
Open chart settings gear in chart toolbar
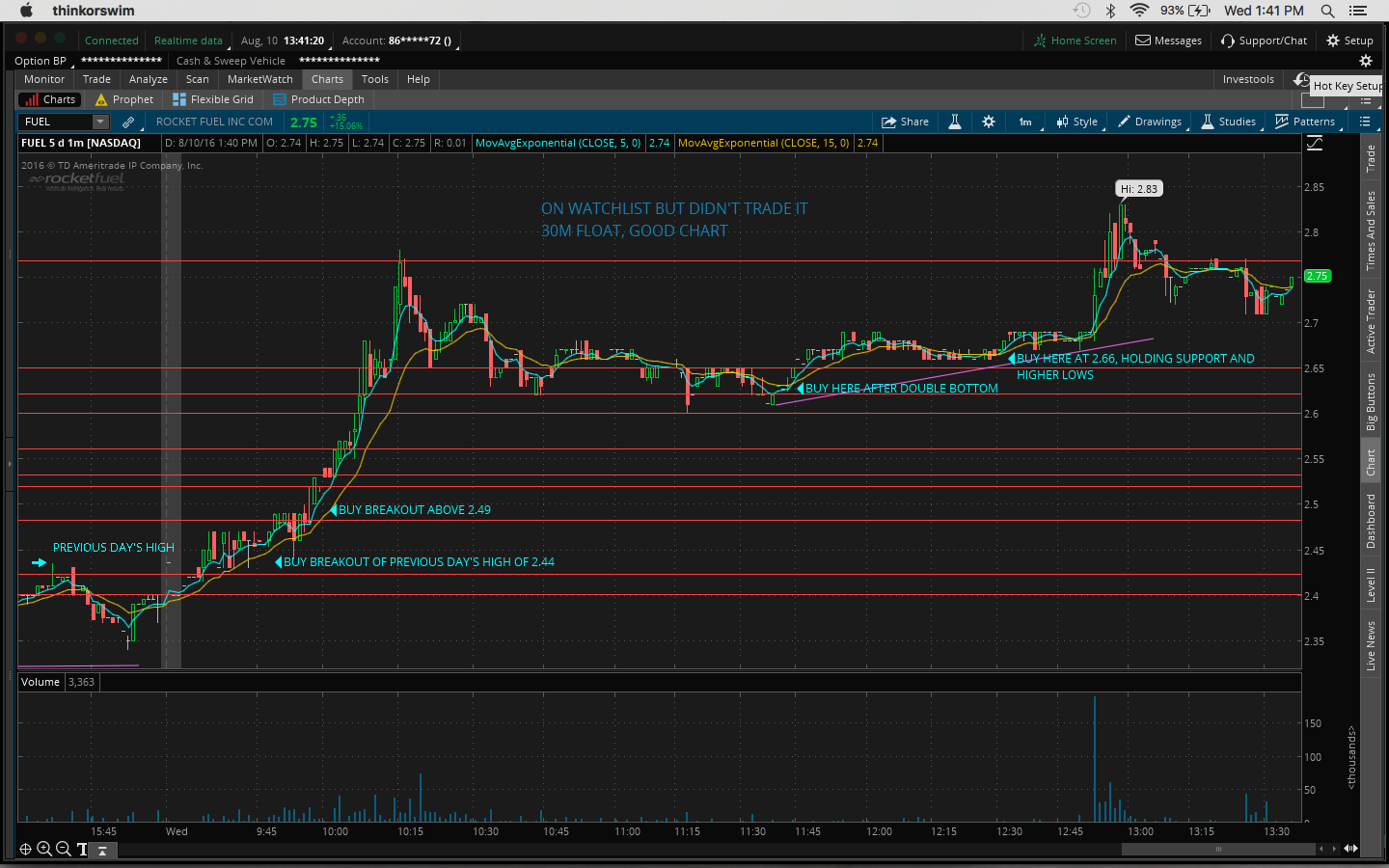(x=989, y=122)
